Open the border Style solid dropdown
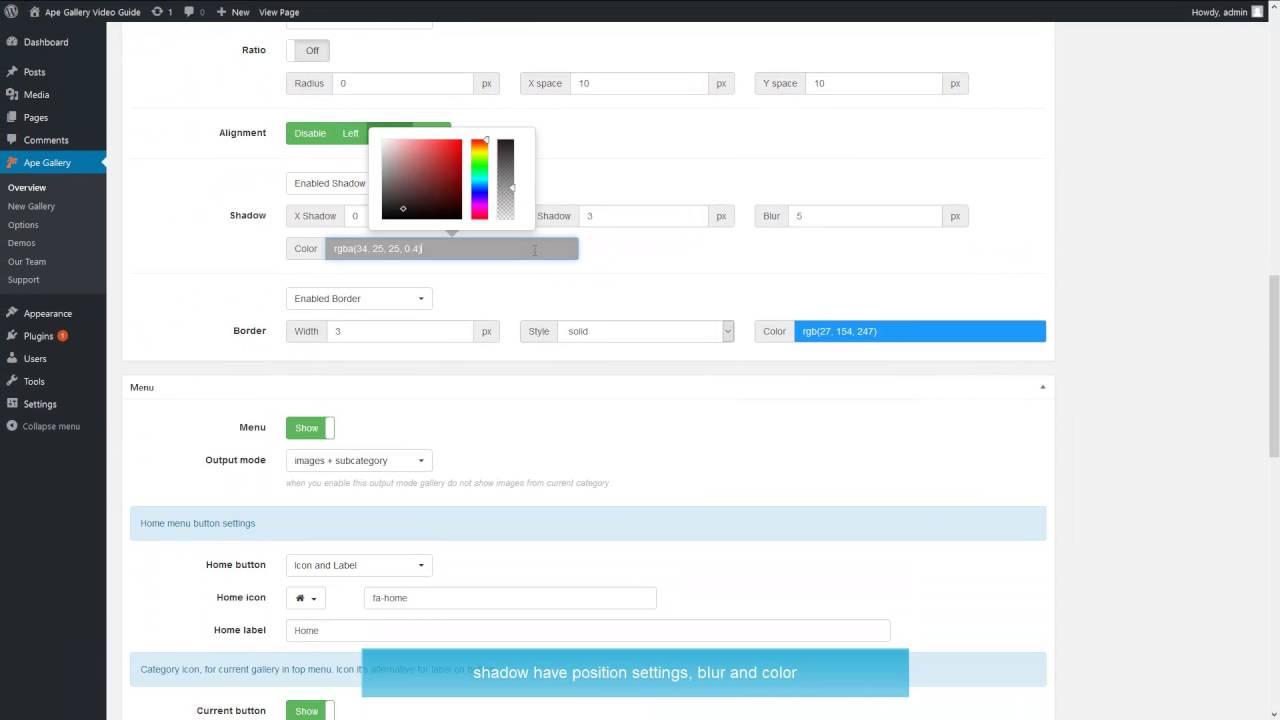The width and height of the screenshot is (1280, 720). 645,331
